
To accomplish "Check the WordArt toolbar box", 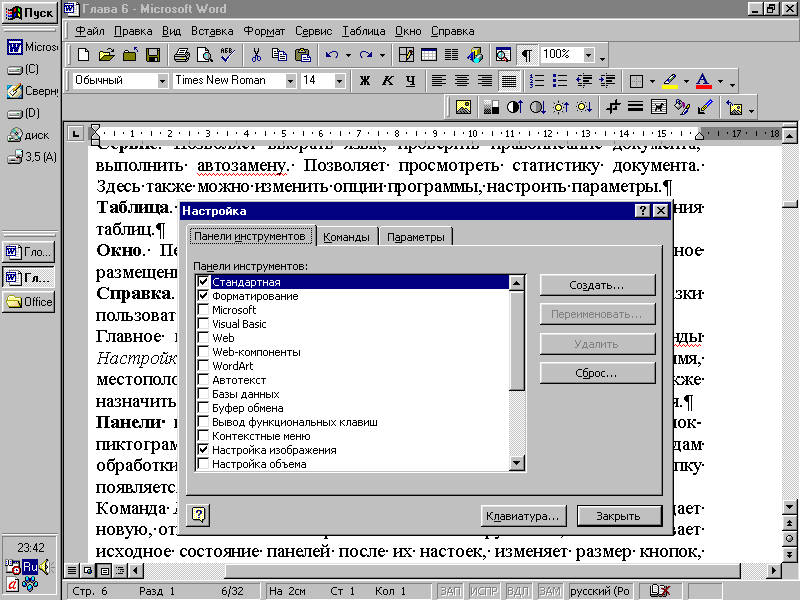I will 203,366.
